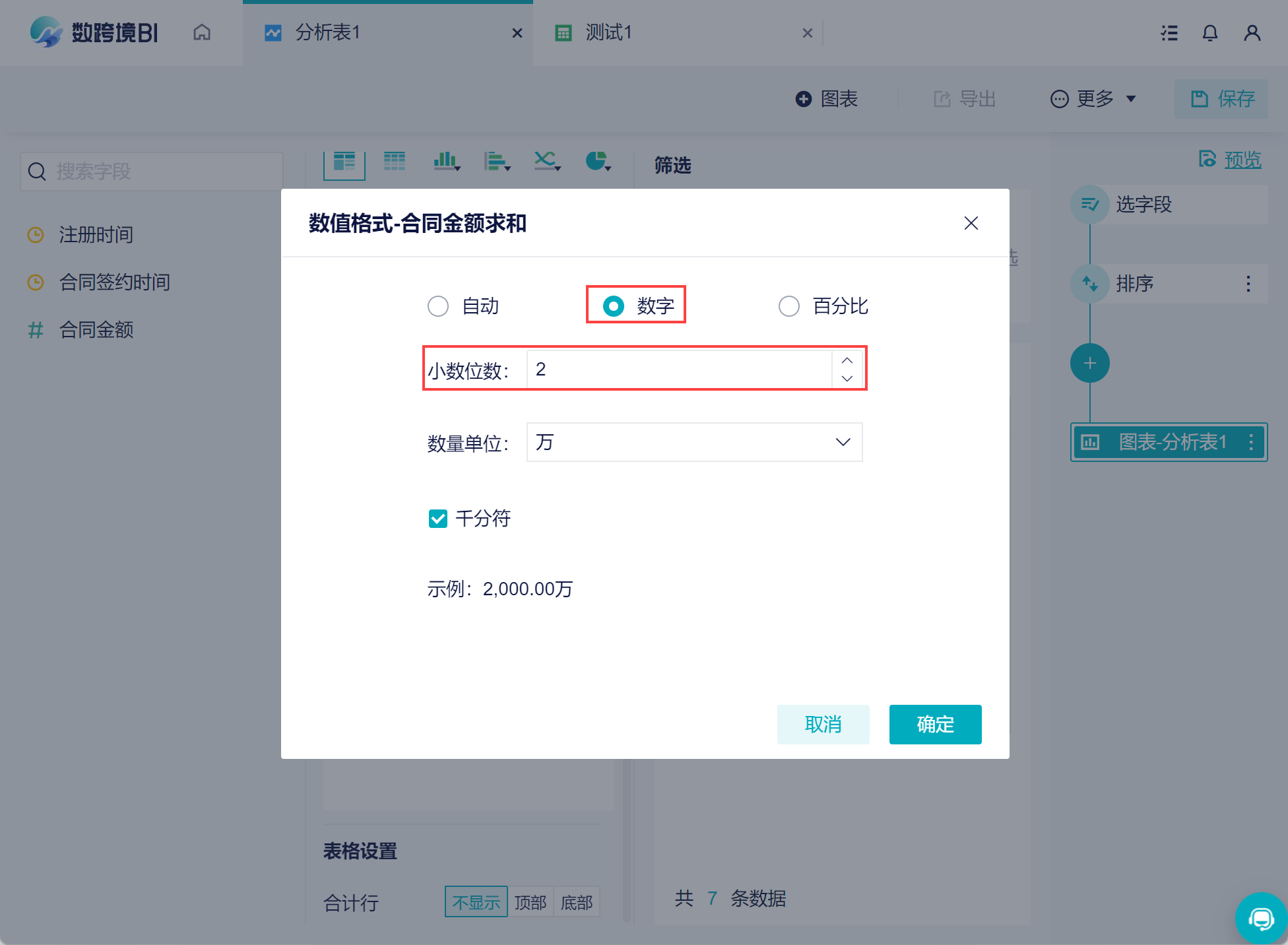Expand the 数量单位 dropdown
The height and width of the screenshot is (945, 1288).
pos(694,442)
